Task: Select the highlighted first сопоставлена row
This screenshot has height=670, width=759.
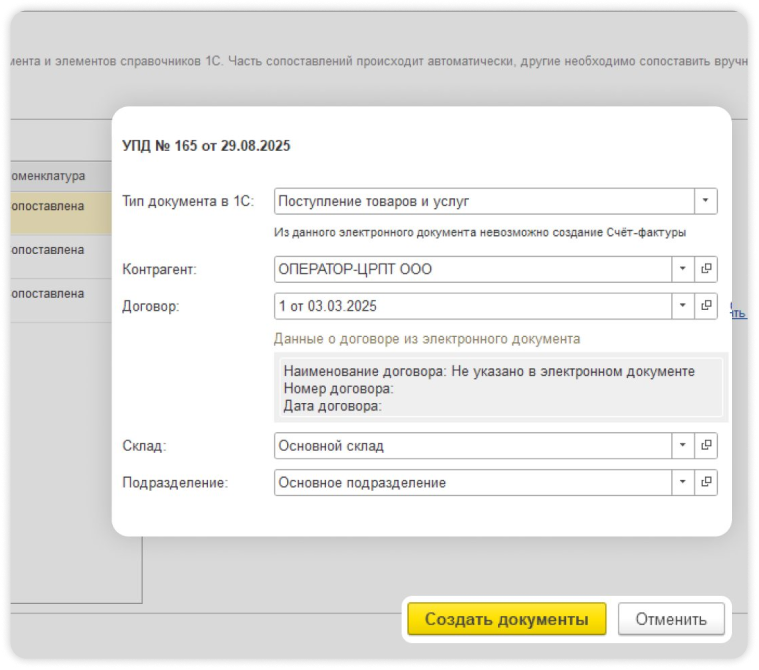Action: [x=55, y=207]
